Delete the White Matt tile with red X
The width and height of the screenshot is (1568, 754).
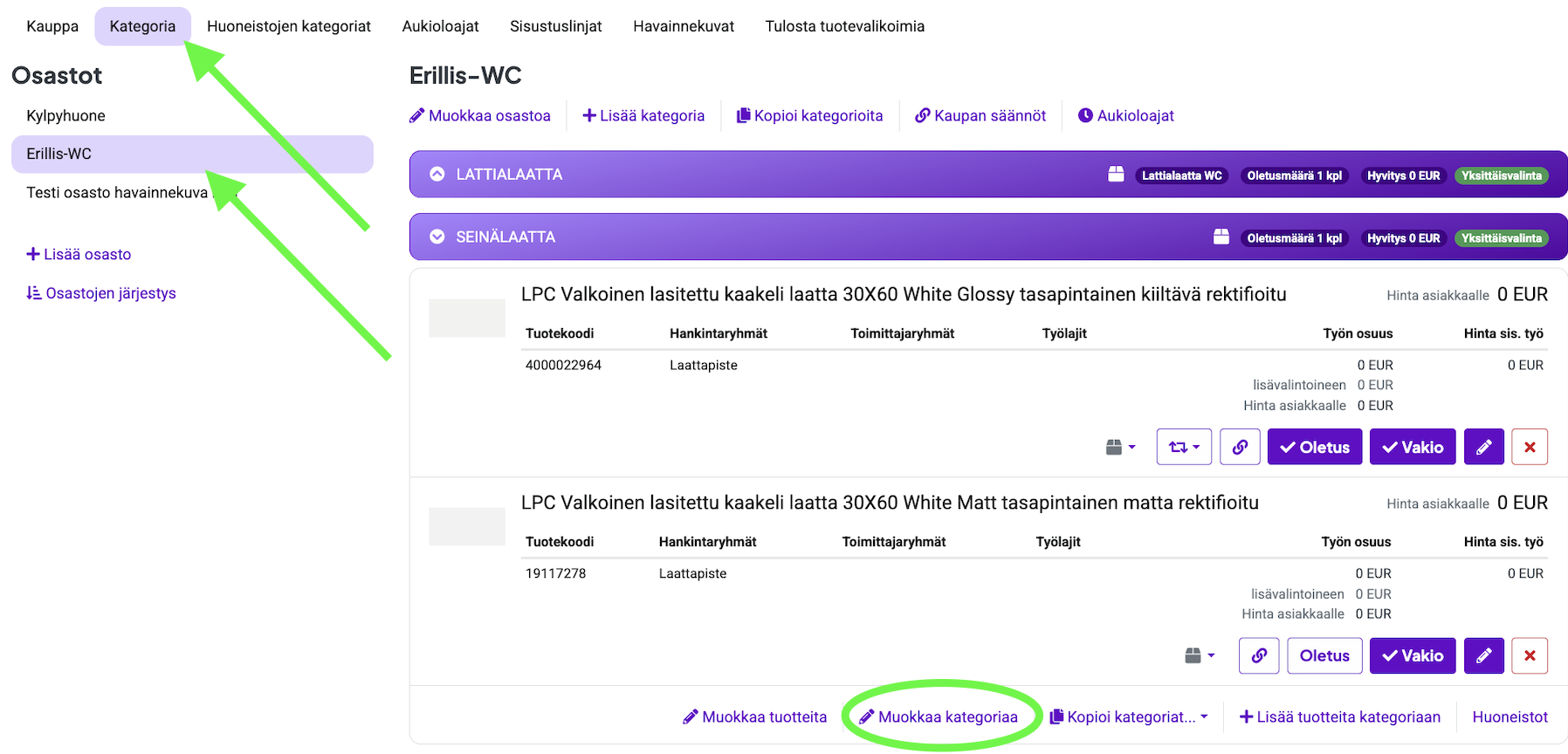pos(1529,655)
